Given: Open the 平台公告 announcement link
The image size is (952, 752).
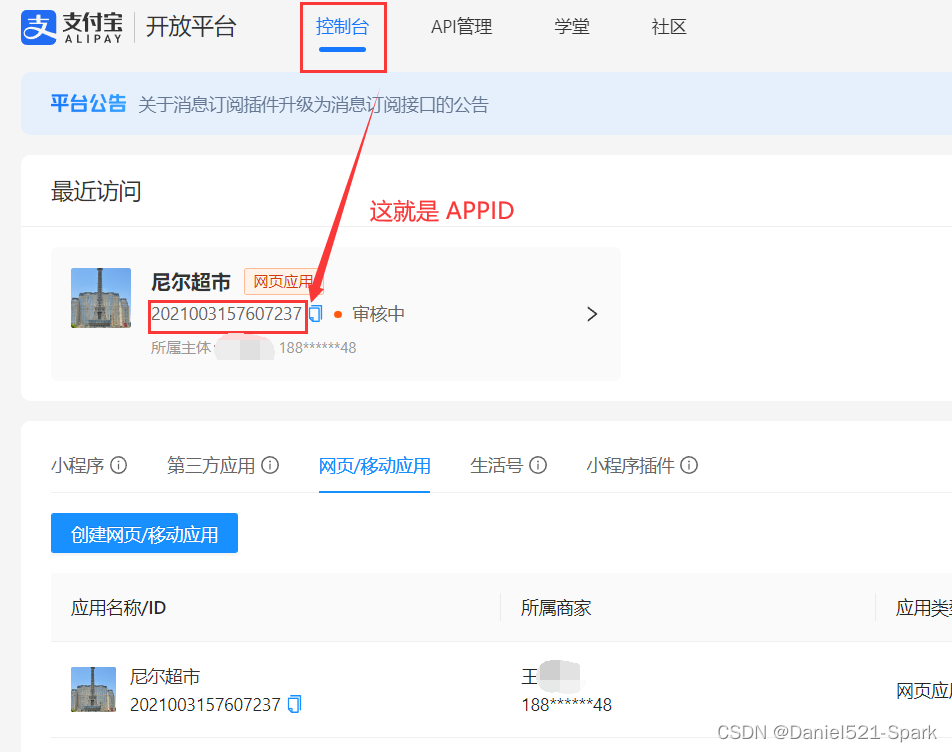Looking at the screenshot, I should [88, 102].
